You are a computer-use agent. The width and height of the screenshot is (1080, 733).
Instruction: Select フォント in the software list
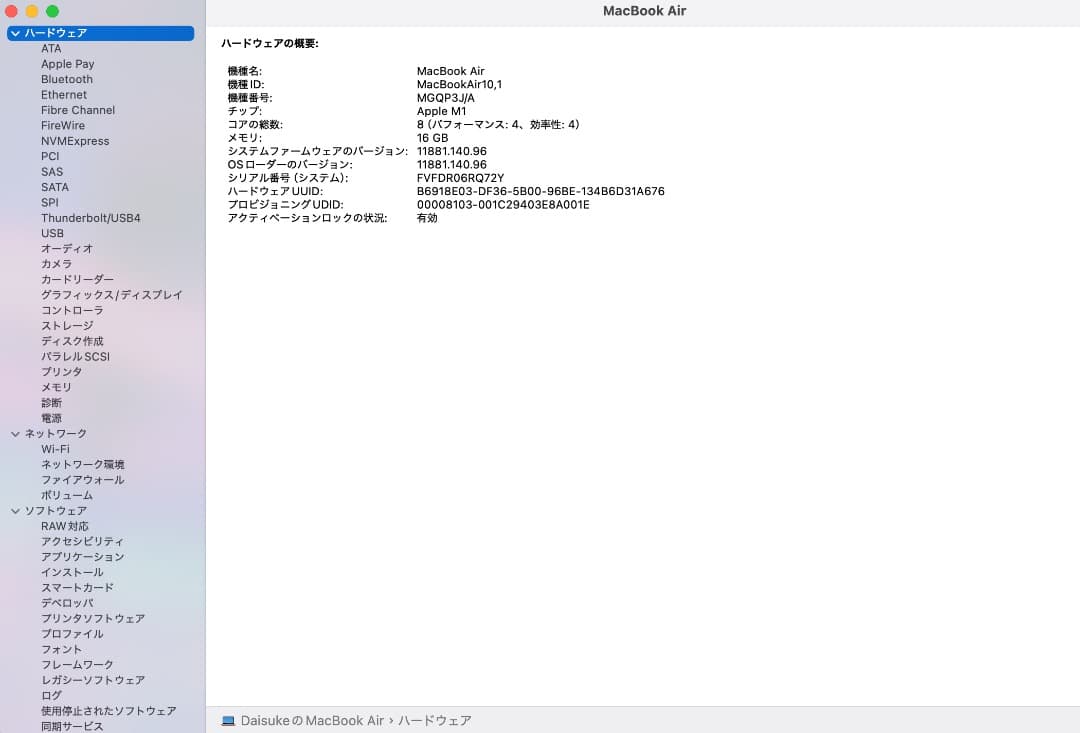tap(61, 649)
